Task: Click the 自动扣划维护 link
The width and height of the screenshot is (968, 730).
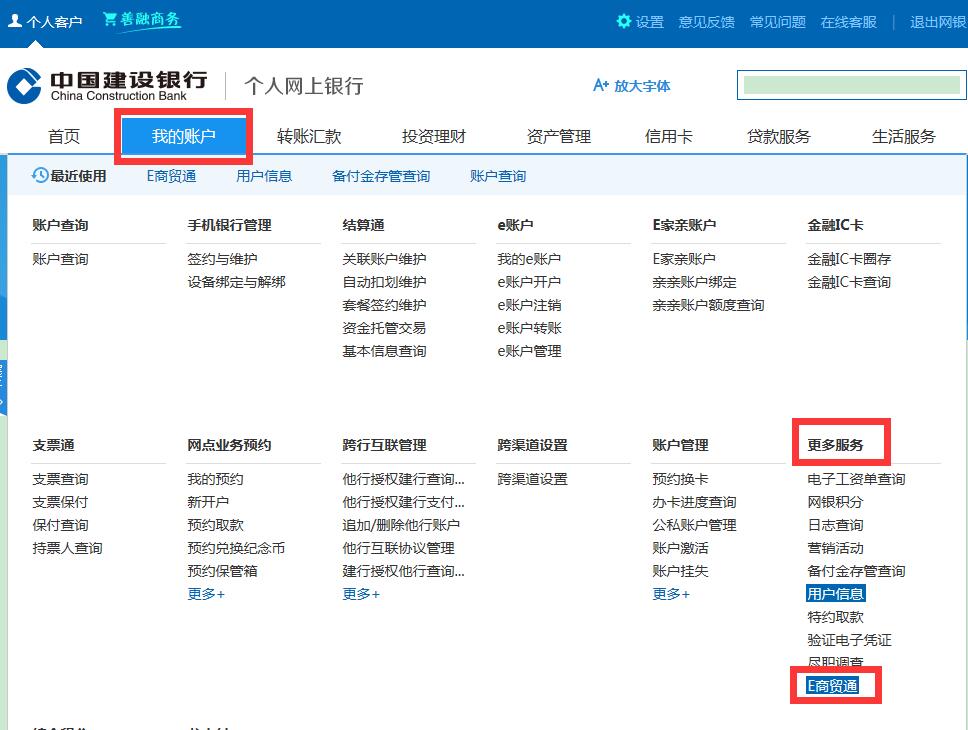Action: 385,282
